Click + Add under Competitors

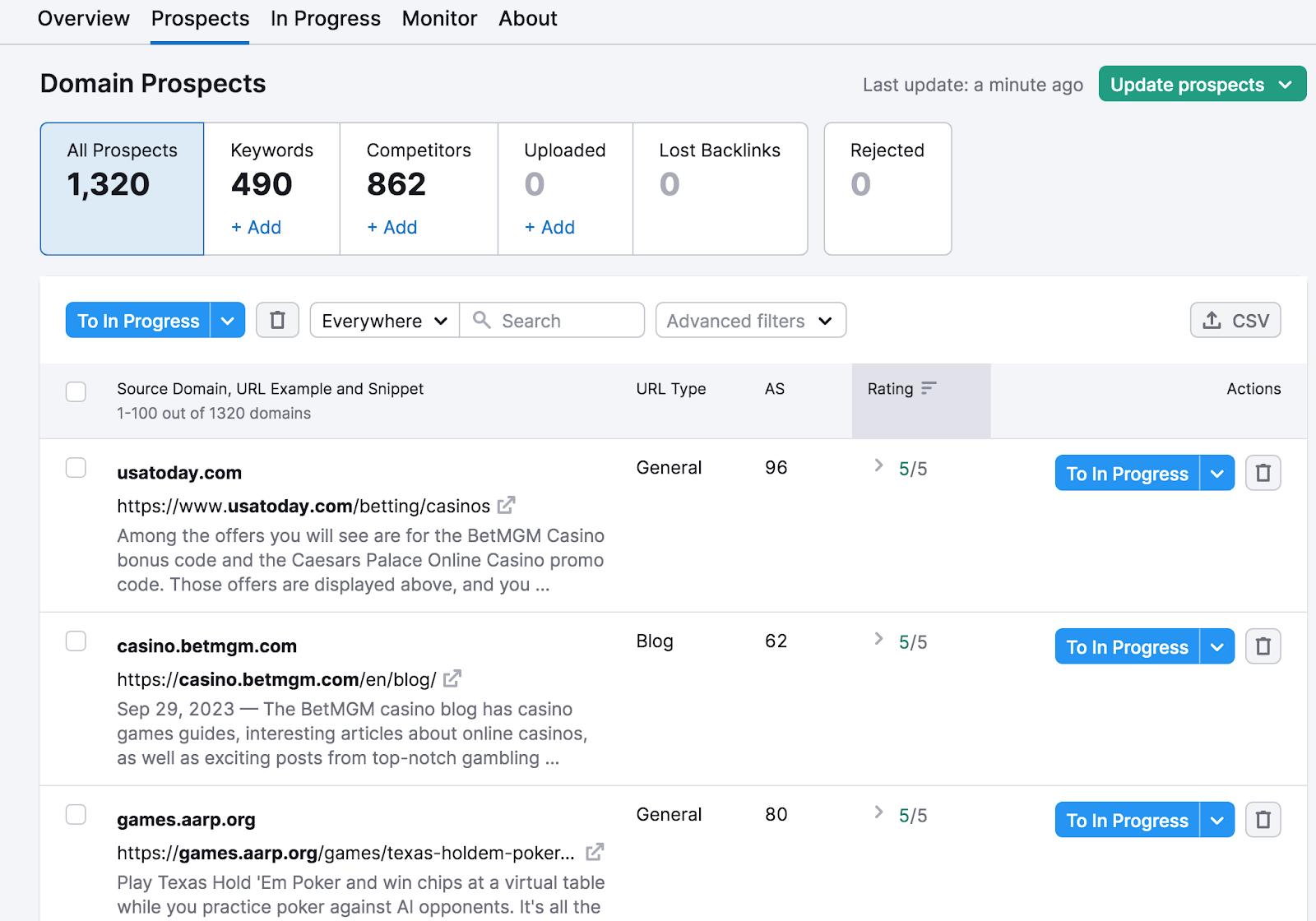(x=391, y=227)
